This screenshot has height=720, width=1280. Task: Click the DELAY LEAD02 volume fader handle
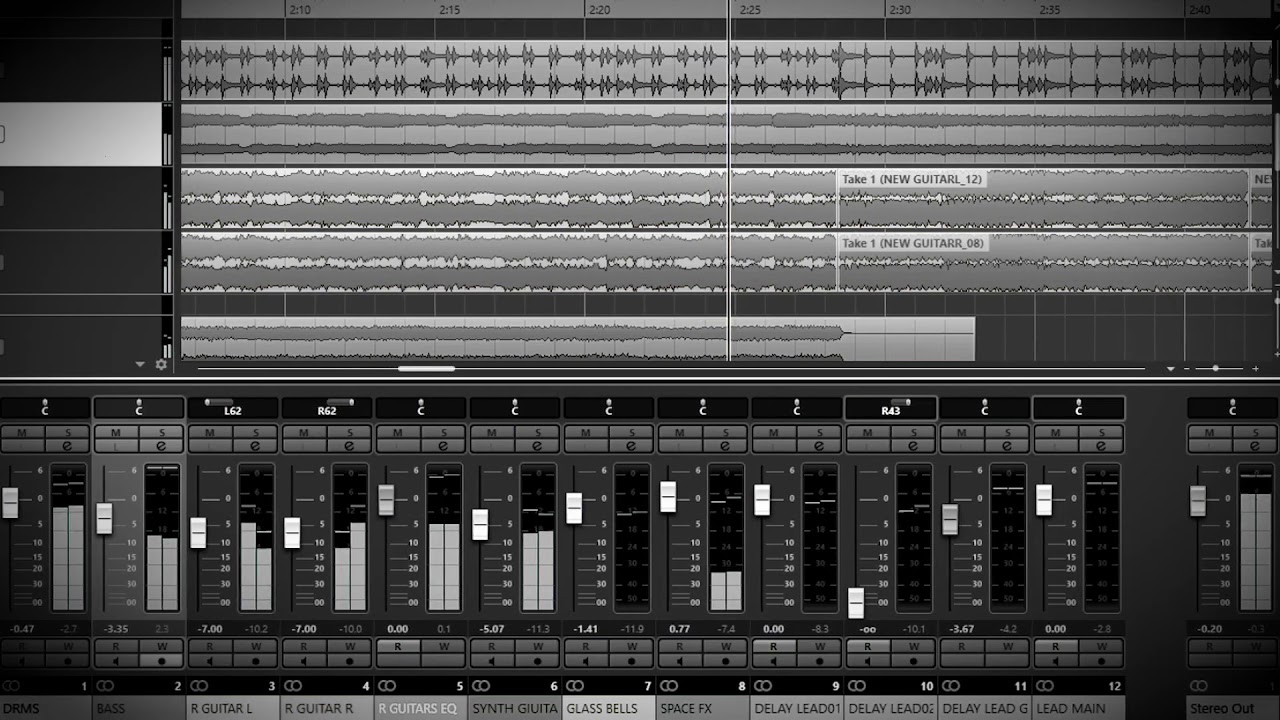(856, 602)
